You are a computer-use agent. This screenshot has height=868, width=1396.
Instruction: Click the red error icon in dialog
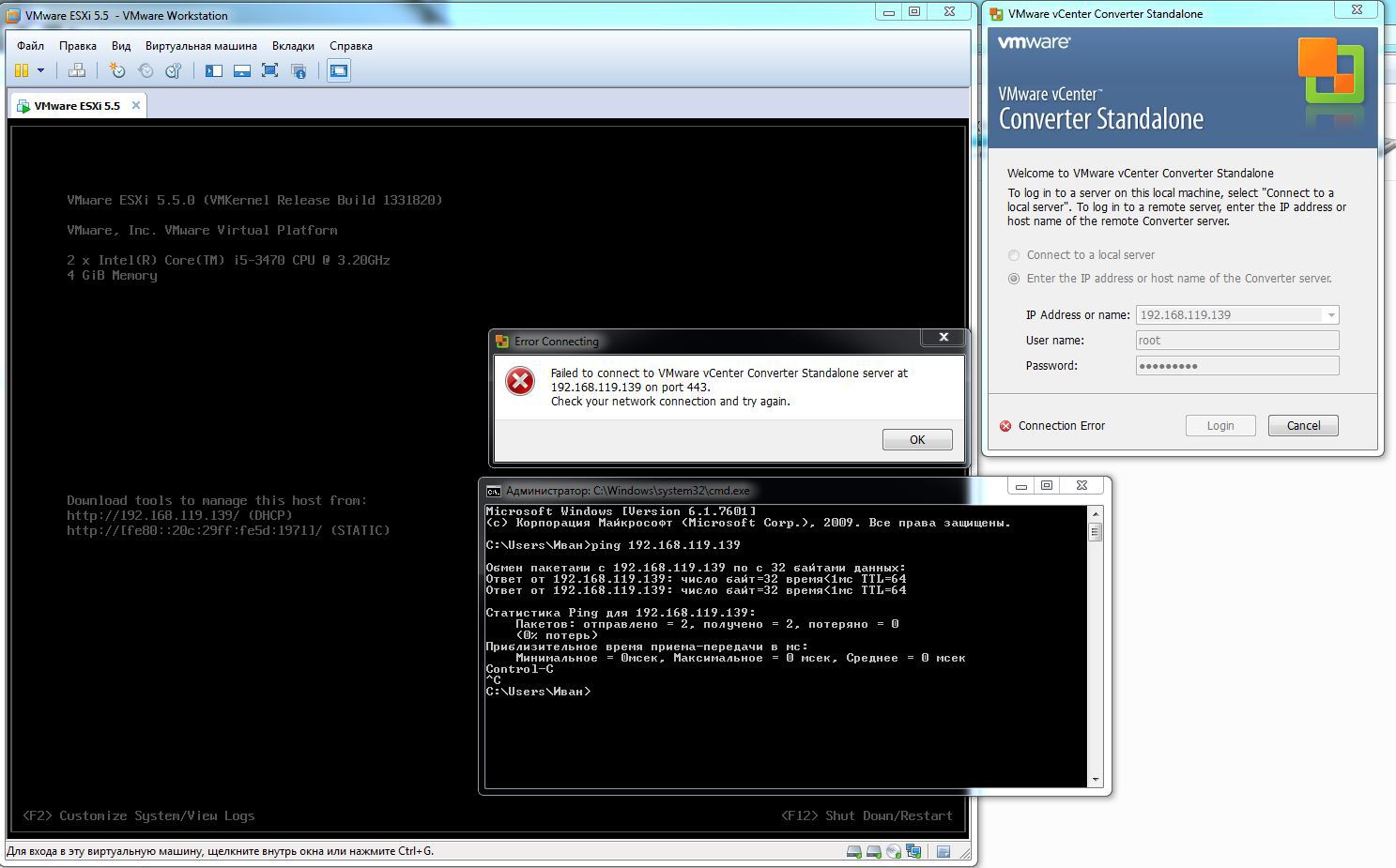[520, 381]
